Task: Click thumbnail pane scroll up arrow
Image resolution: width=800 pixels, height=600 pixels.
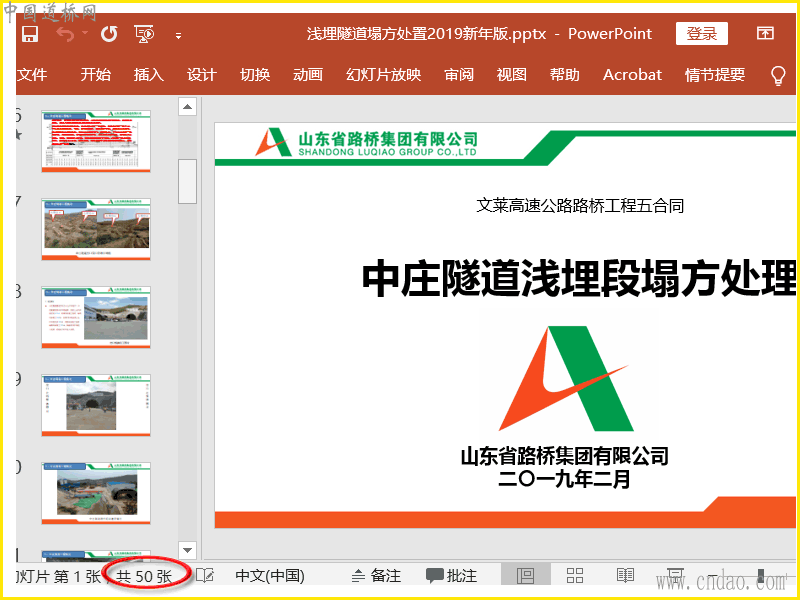Action: (x=187, y=107)
